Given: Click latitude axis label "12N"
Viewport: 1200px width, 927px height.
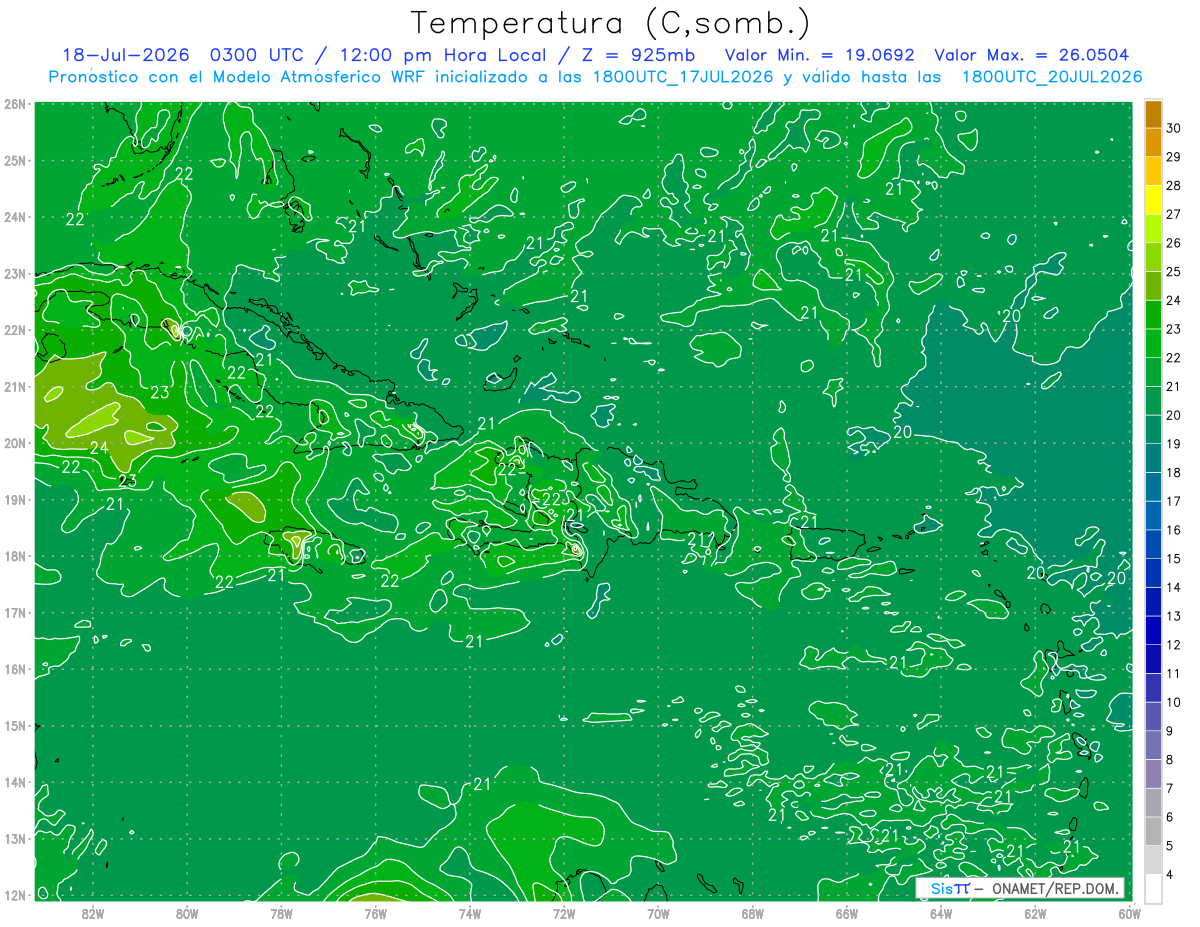Looking at the screenshot, I should point(15,895).
